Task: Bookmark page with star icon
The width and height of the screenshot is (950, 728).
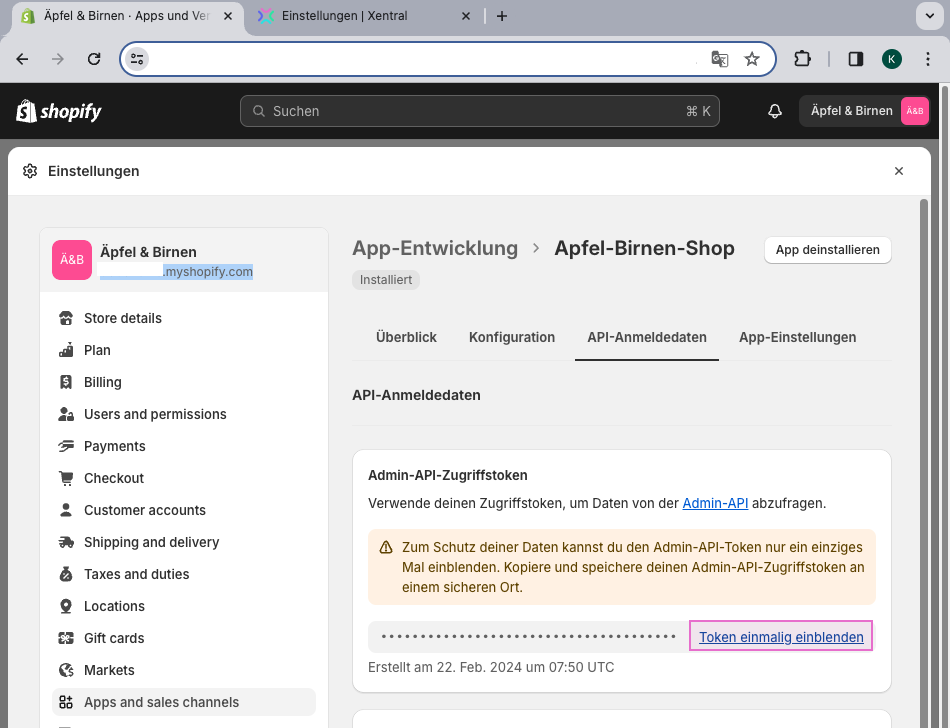Action: pos(752,59)
